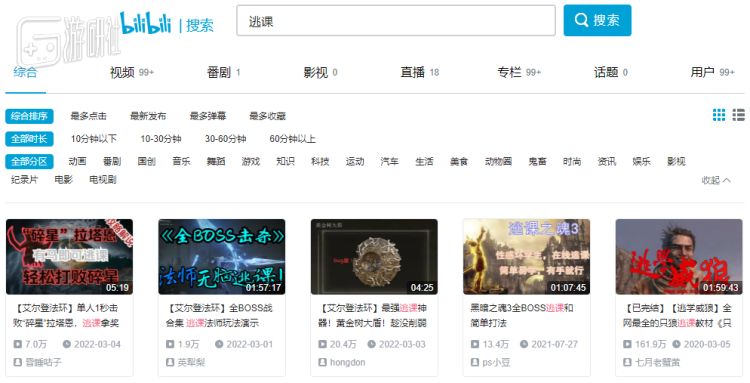Click play count icon beside 161.9万
Screen dimensions: 750x383
pos(627,344)
